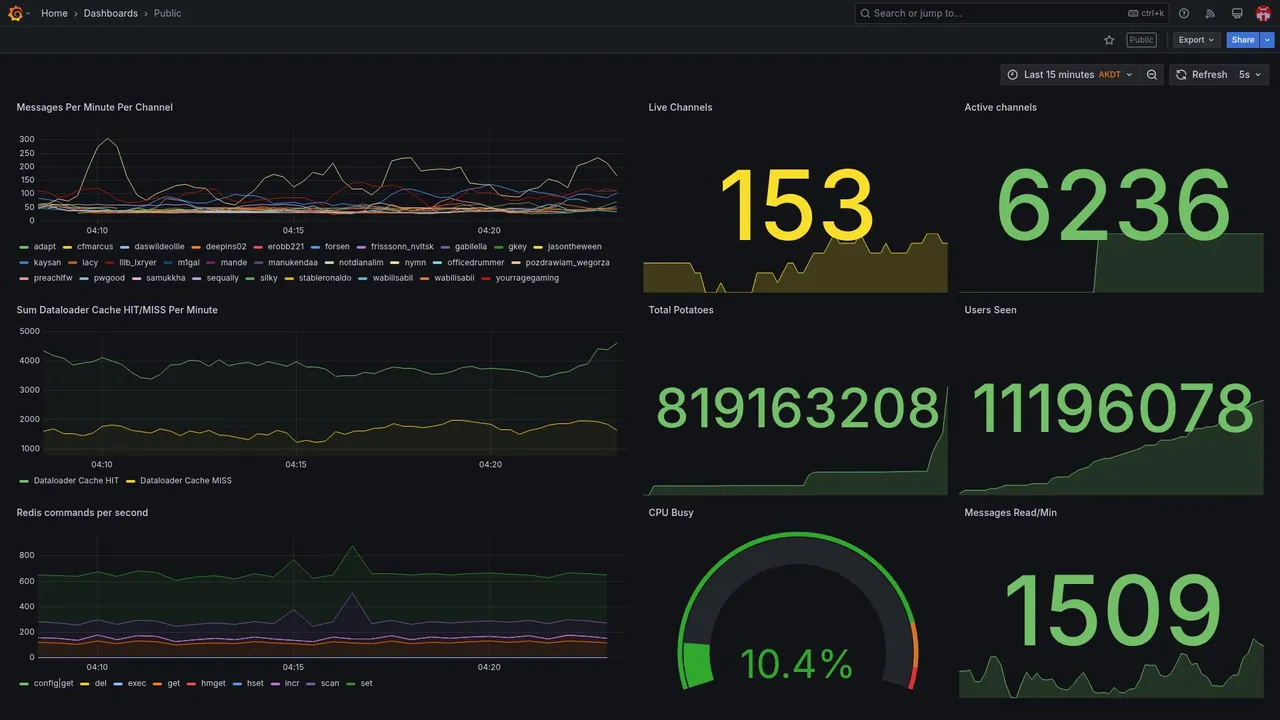This screenshot has width=1280, height=720.
Task: Open the news feed RSS icon
Action: point(1210,13)
